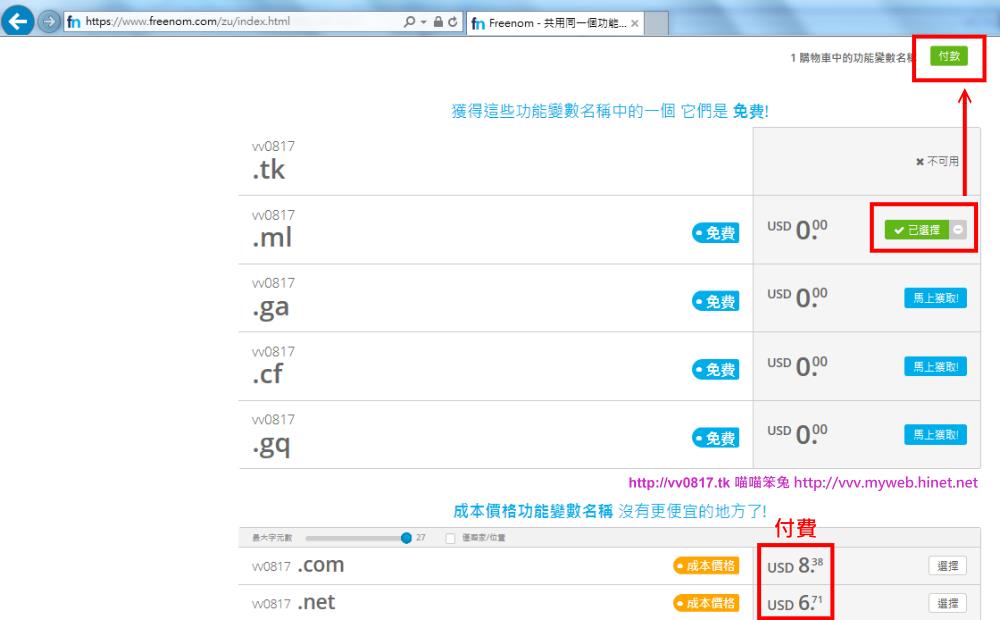Click the browser Back arrow button
1000x620 pixels.
(x=18, y=21)
